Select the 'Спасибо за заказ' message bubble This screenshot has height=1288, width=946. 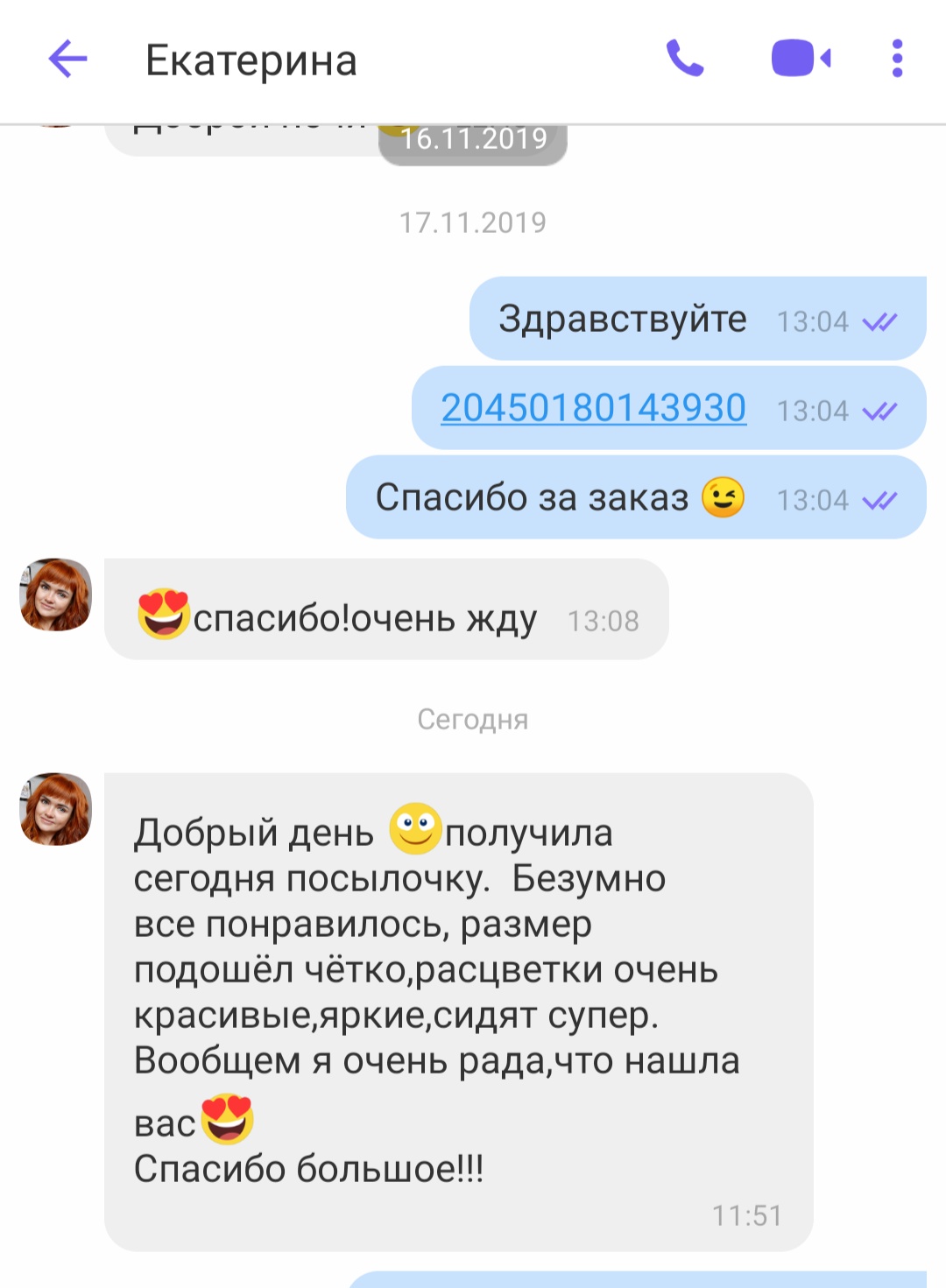pyautogui.click(x=636, y=497)
